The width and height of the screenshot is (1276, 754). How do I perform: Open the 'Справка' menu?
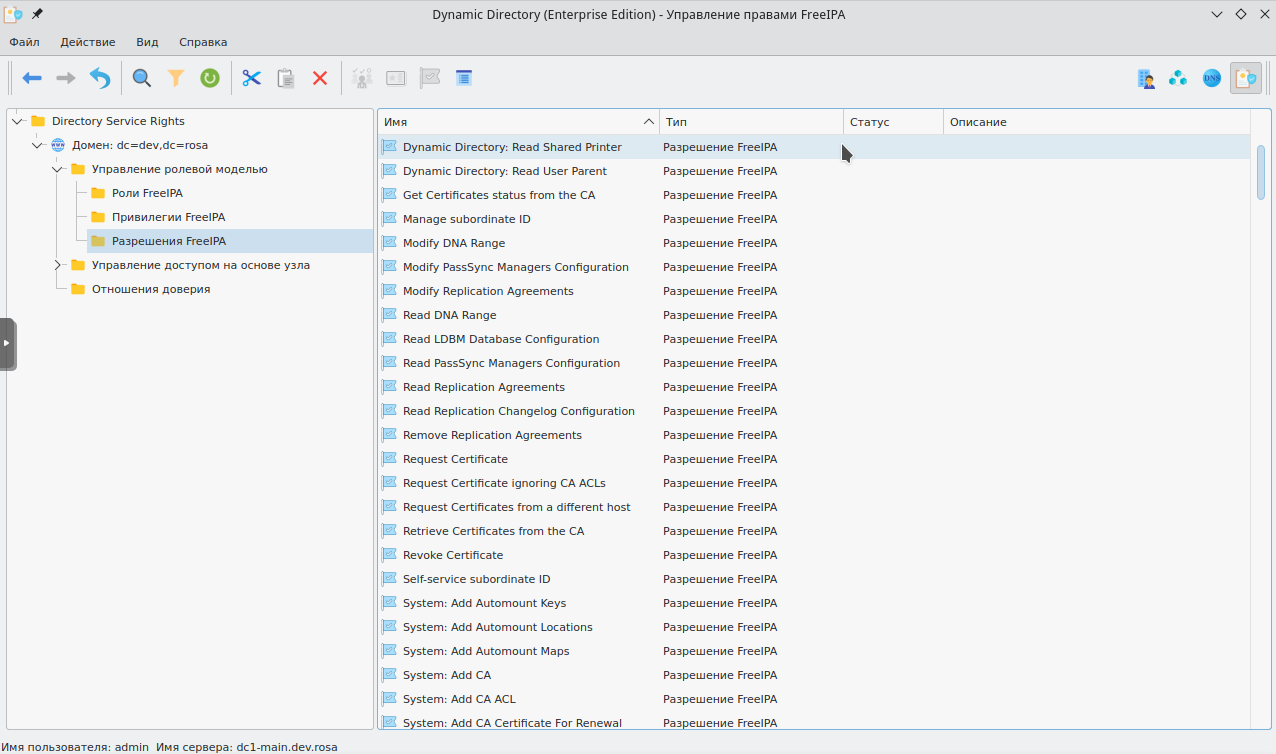(x=203, y=42)
